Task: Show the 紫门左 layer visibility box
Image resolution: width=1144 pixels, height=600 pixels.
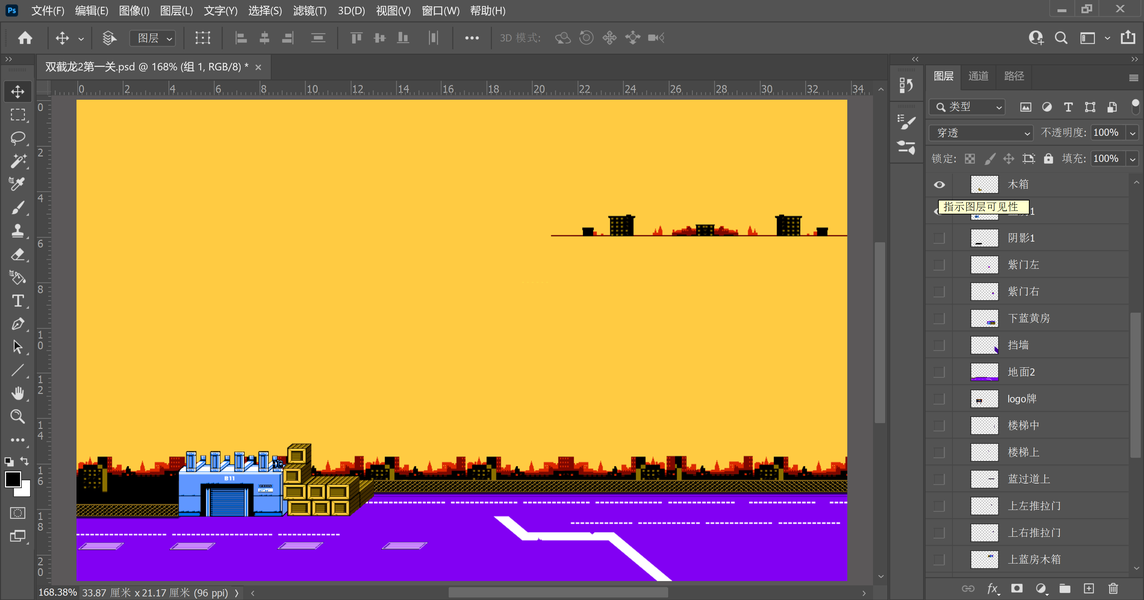Action: (940, 265)
